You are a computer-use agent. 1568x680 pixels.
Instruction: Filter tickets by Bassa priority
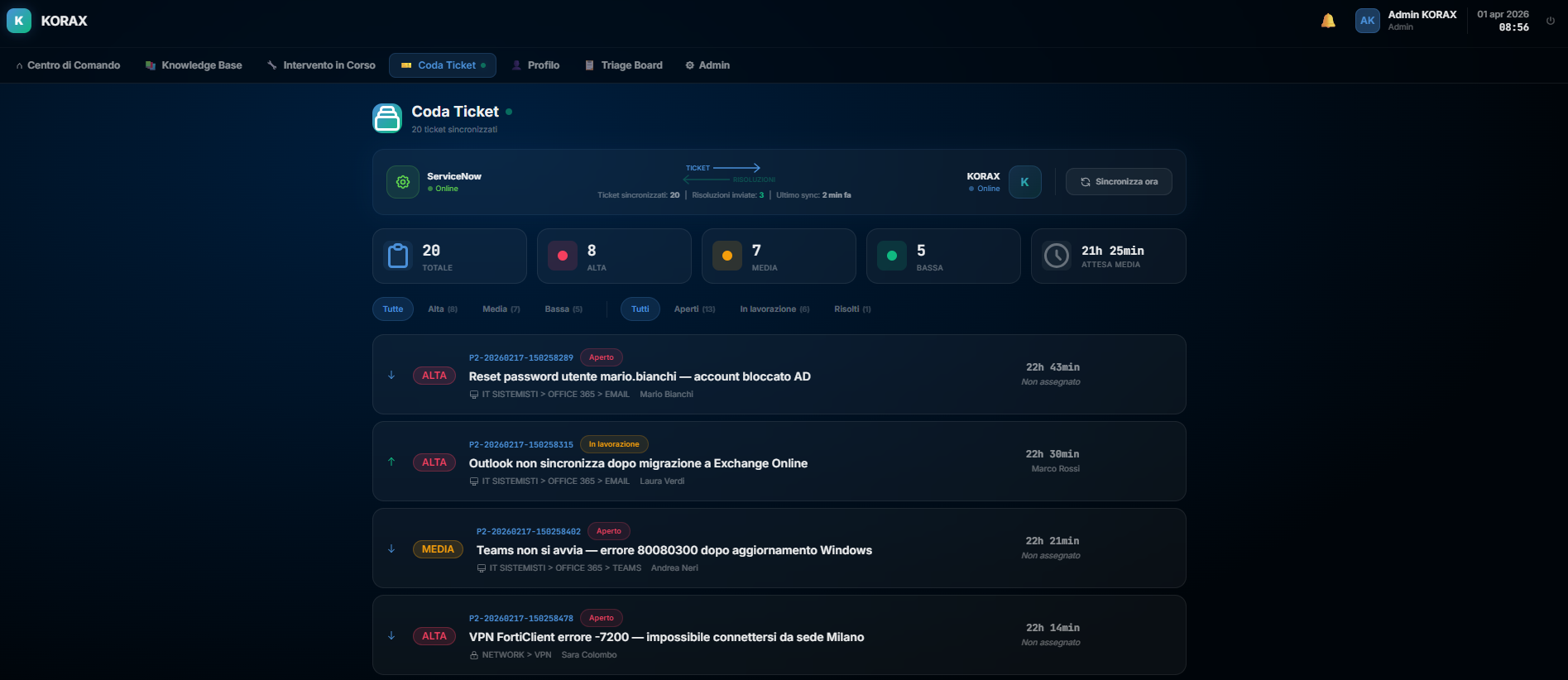[563, 309]
